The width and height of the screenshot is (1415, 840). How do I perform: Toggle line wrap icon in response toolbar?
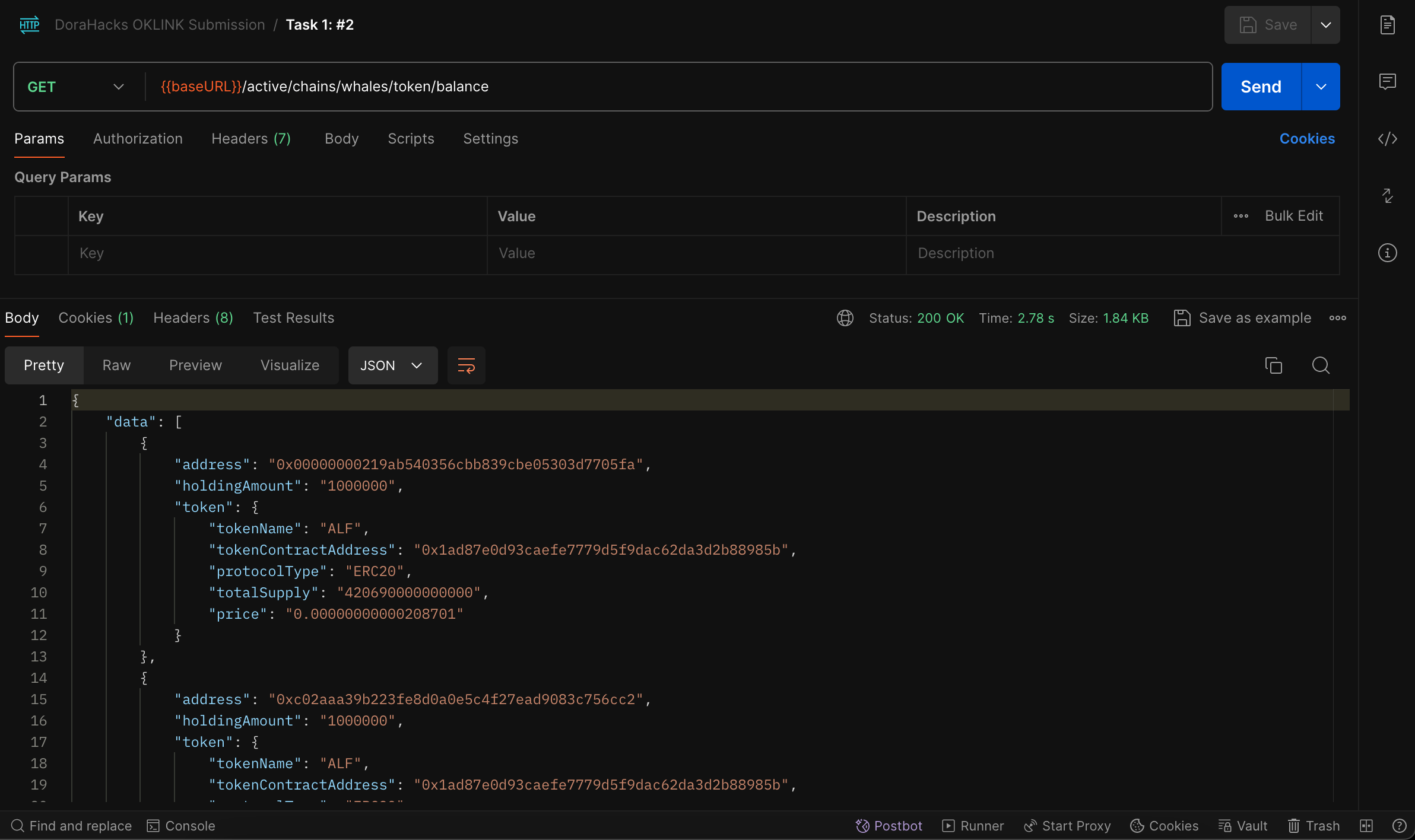467,365
